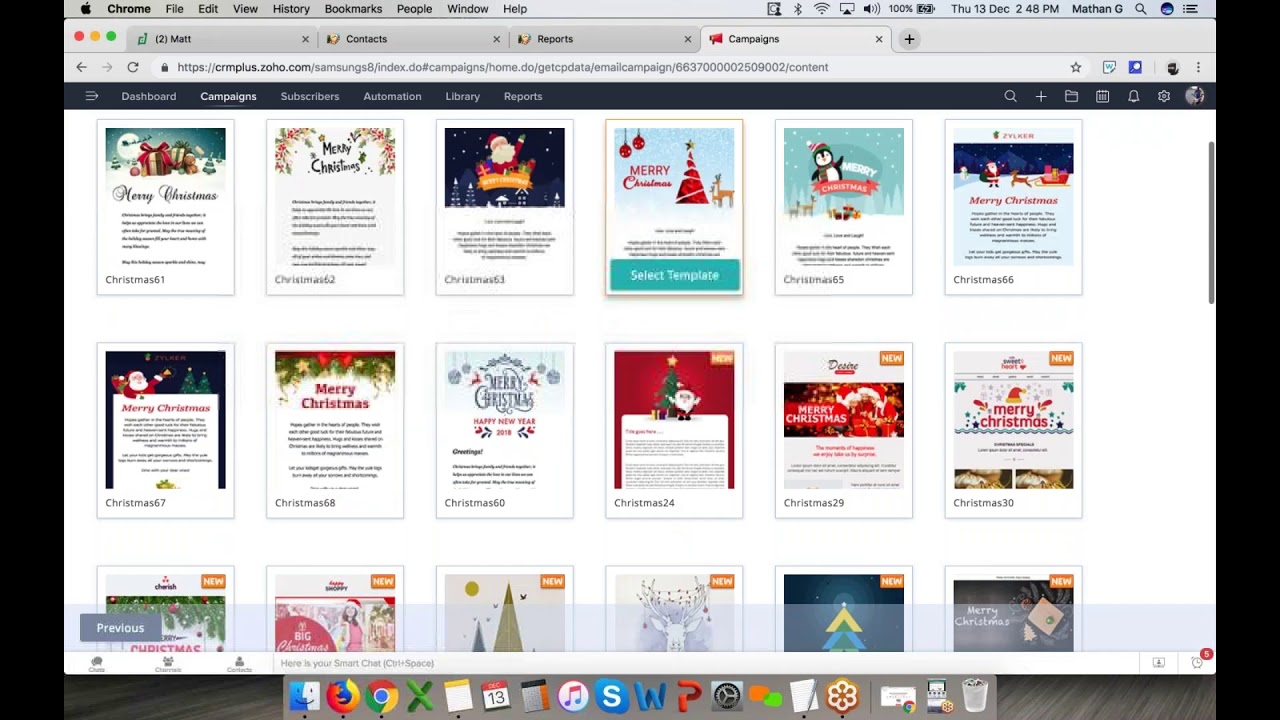Image resolution: width=1280 pixels, height=720 pixels.
Task: Click the blue magnifier extension icon in Chrome
Action: point(1135,67)
